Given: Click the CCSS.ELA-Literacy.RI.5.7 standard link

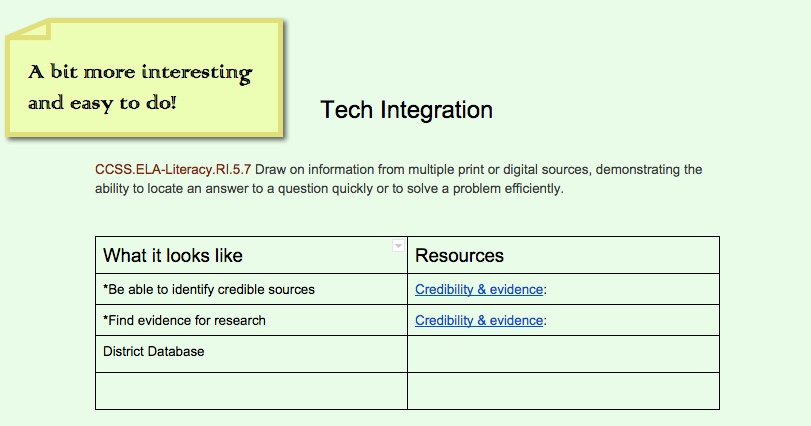Looking at the screenshot, I should click(173, 169).
